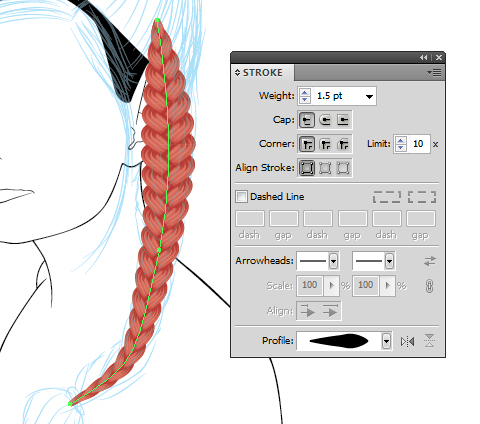Select align dashes to corners icon
Screen dimensions: 480x424
(422, 197)
